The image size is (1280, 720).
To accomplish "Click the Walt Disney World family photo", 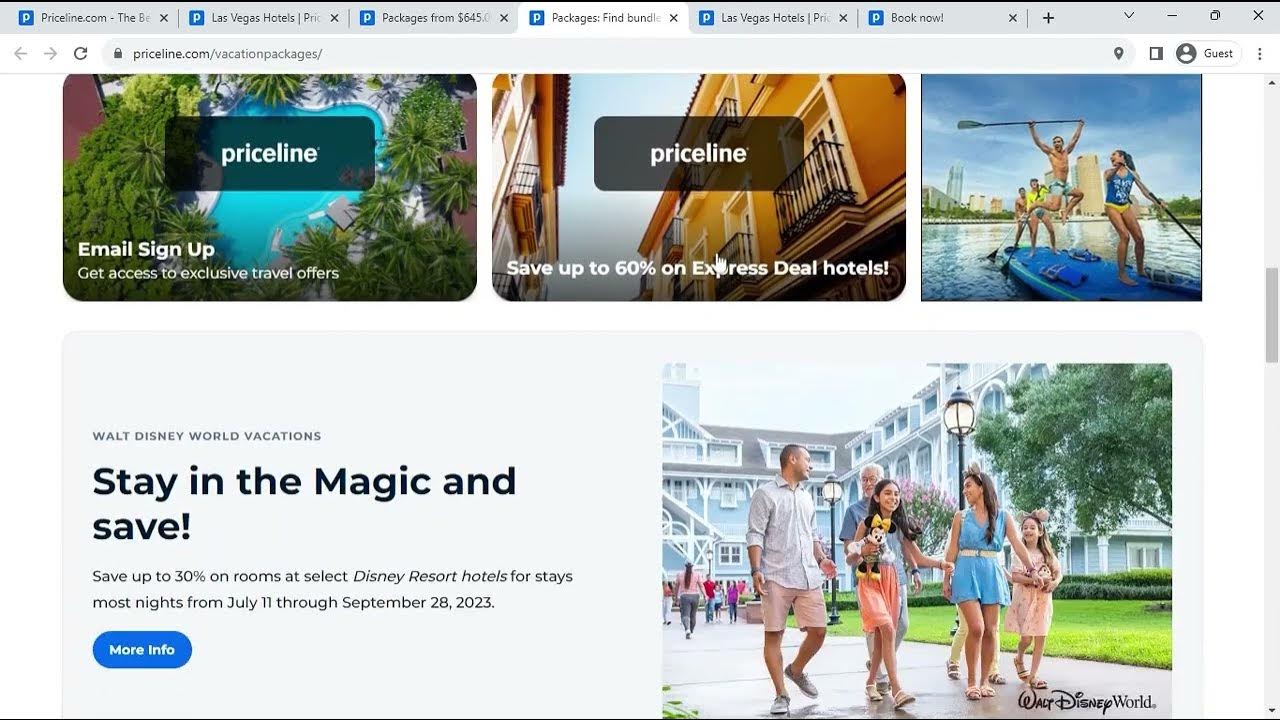I will tap(917, 540).
